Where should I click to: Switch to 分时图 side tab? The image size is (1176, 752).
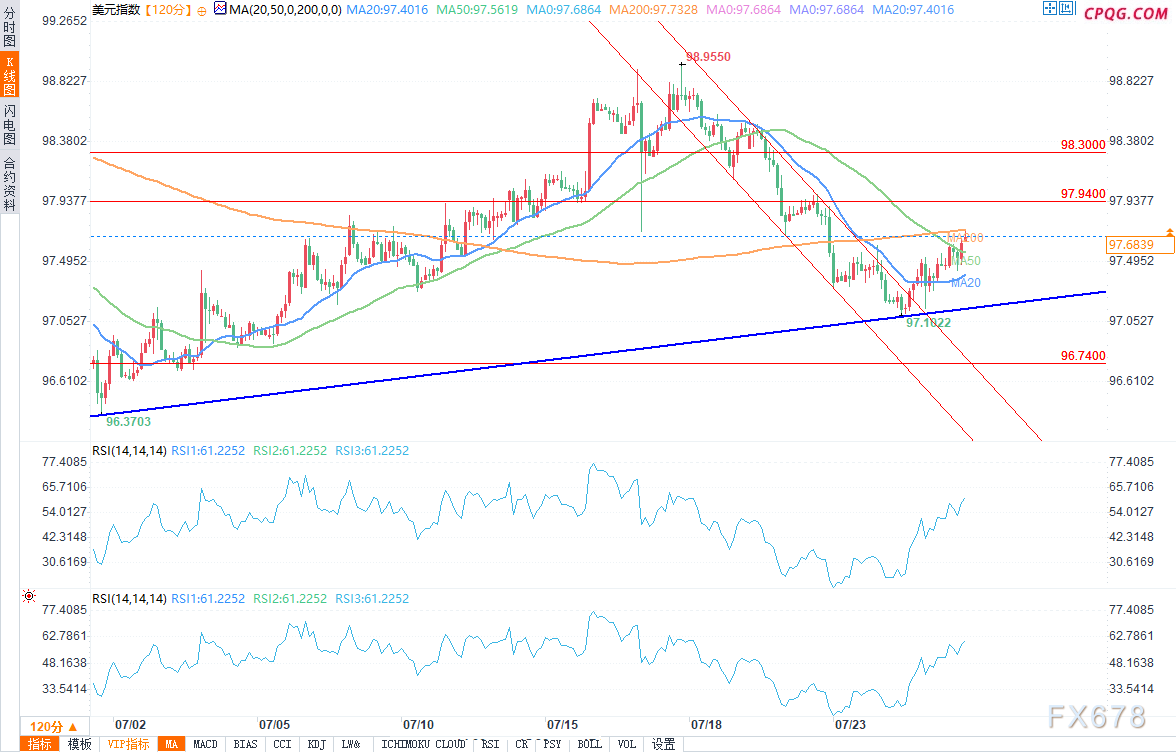pos(9,30)
